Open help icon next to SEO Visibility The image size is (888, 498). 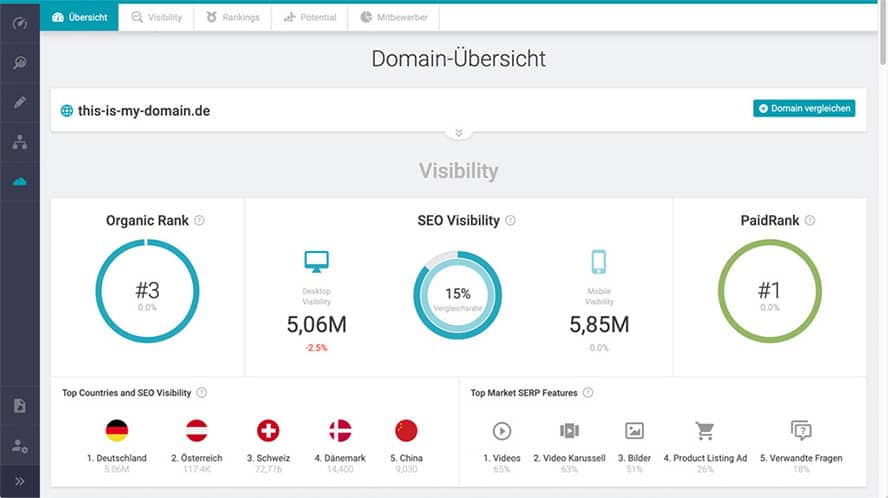point(510,220)
